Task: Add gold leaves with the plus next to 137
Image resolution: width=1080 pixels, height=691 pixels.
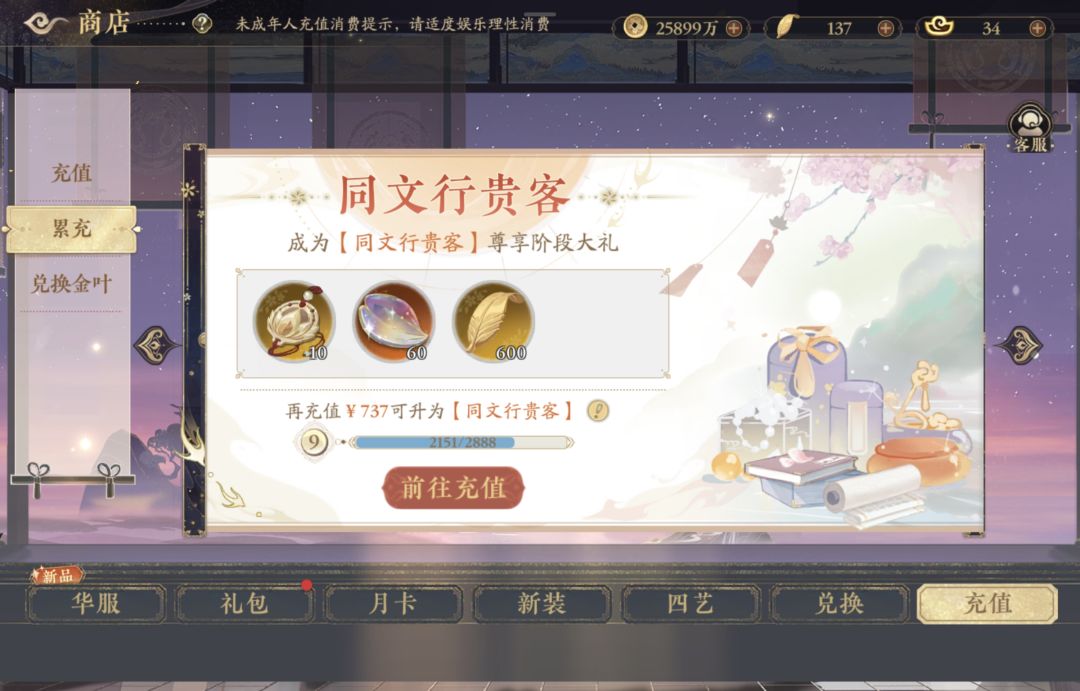Action: point(886,28)
